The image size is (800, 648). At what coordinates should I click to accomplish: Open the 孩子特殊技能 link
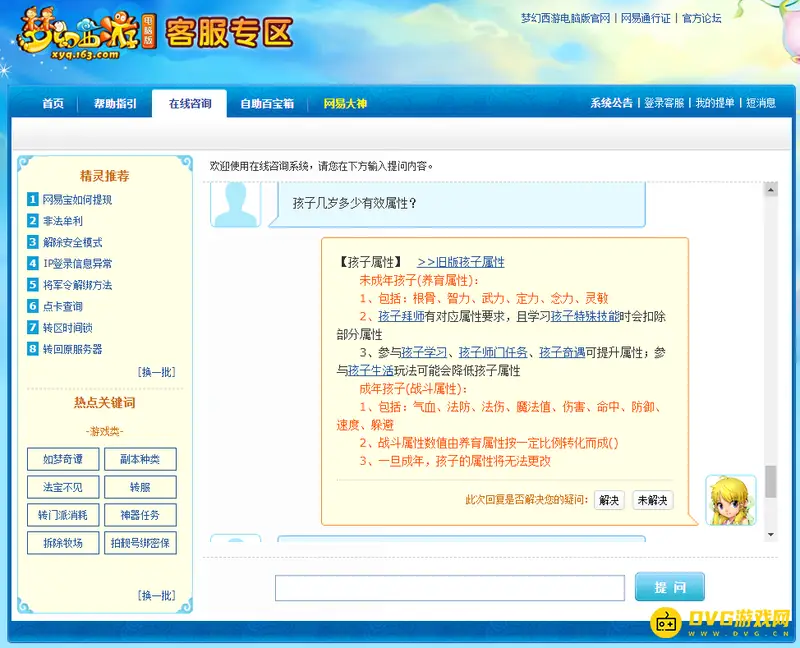click(585, 316)
